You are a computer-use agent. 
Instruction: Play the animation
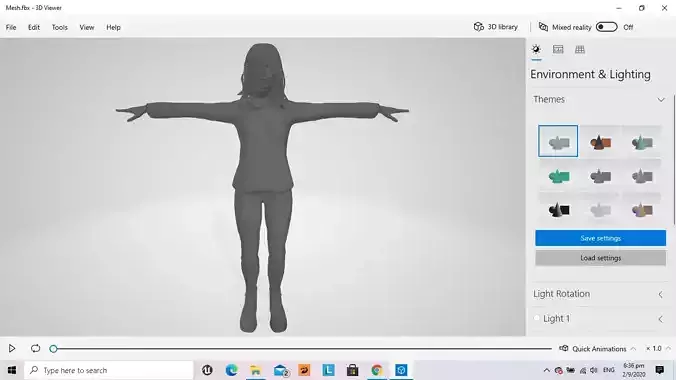coord(12,349)
